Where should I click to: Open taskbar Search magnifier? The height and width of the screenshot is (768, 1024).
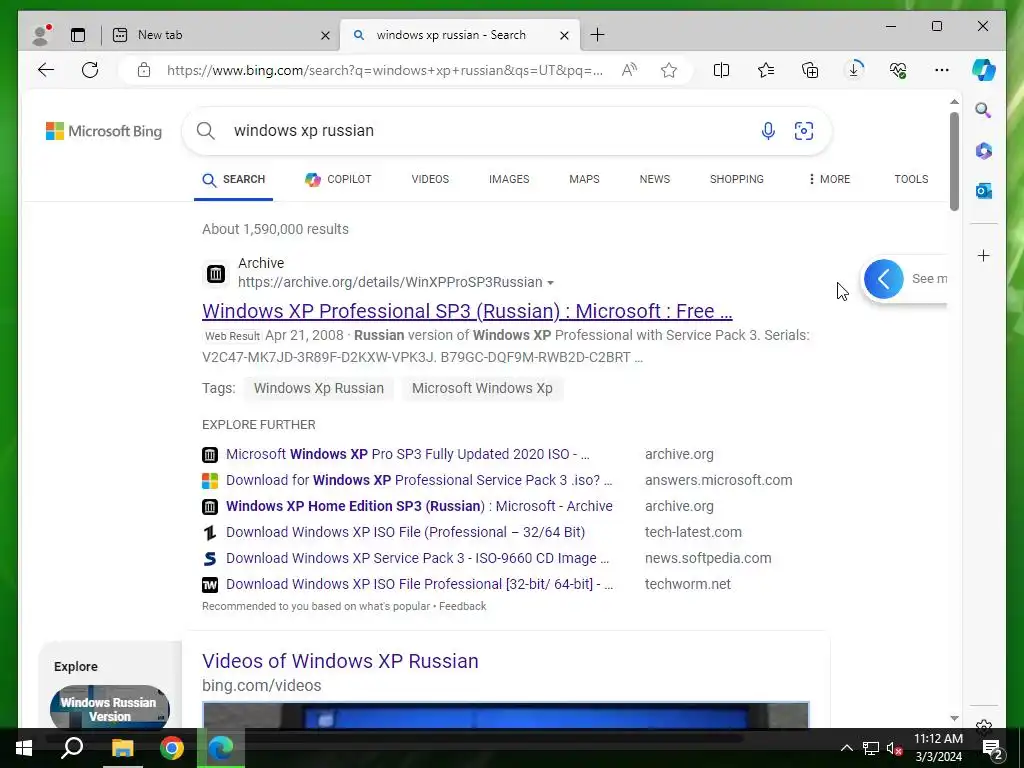(72, 748)
